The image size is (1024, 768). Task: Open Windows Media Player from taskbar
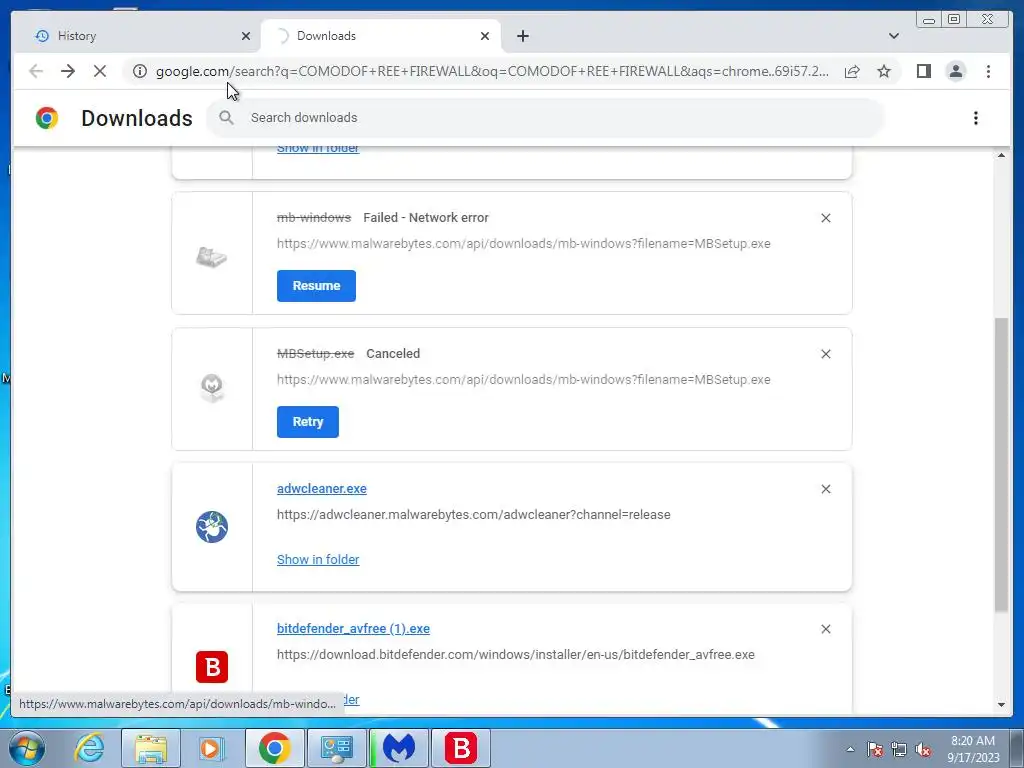(x=211, y=748)
